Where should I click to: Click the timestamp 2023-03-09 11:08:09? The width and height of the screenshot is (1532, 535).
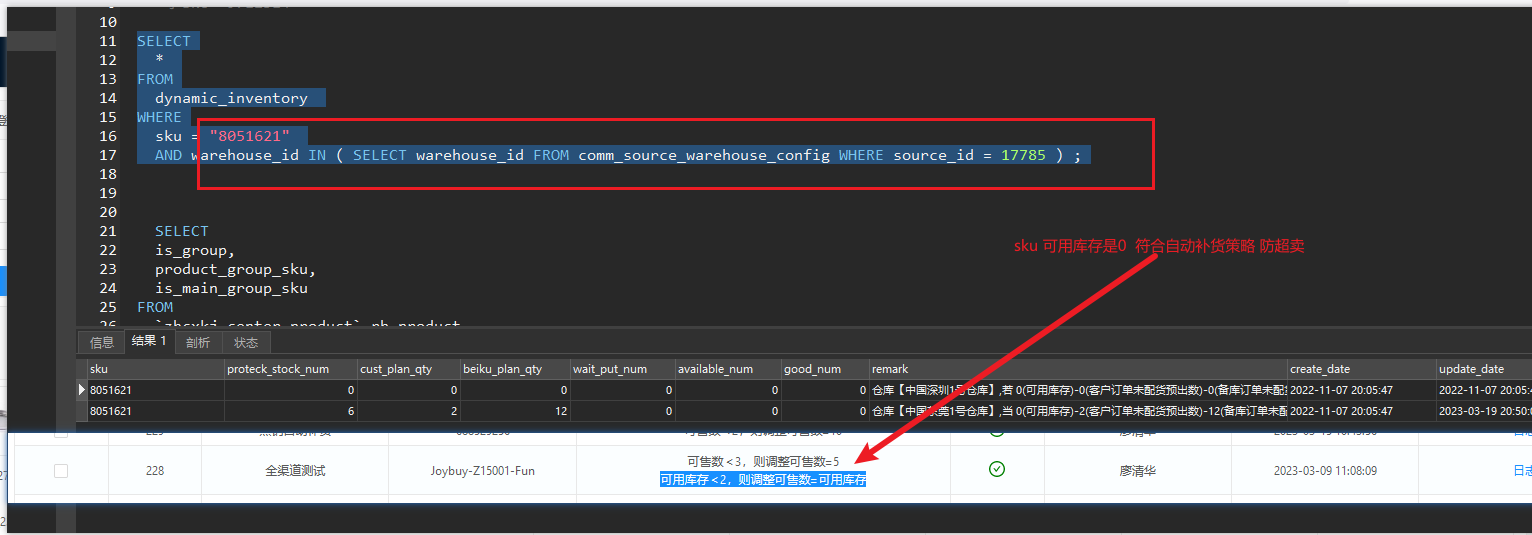click(x=1325, y=470)
